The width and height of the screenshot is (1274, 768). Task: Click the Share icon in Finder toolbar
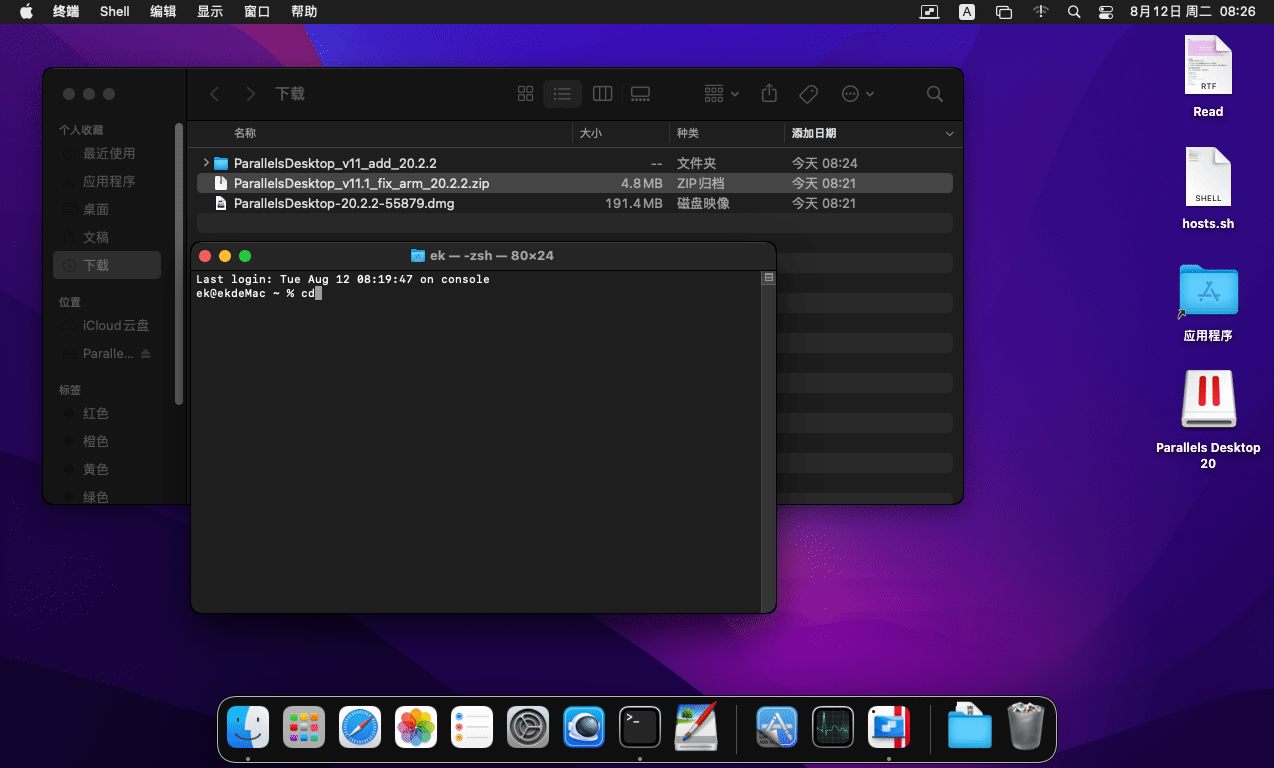point(769,94)
